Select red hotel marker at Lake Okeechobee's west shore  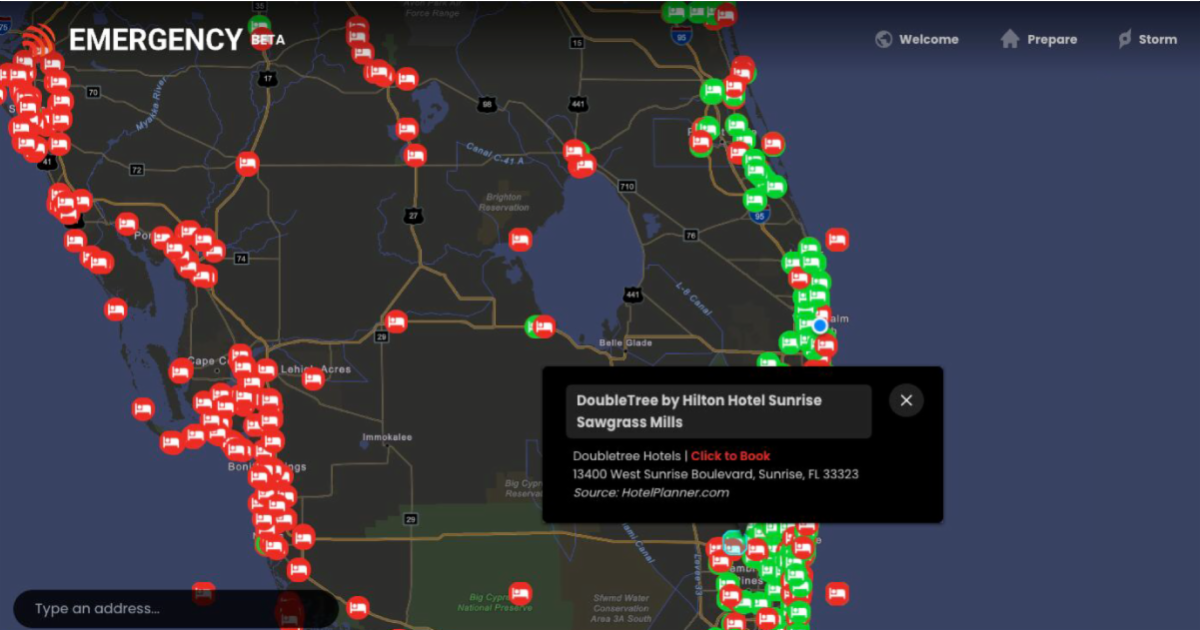pos(520,239)
